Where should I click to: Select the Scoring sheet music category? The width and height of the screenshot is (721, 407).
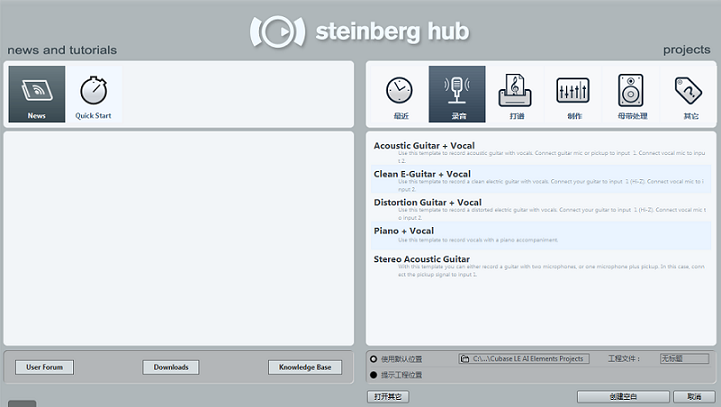[515, 94]
